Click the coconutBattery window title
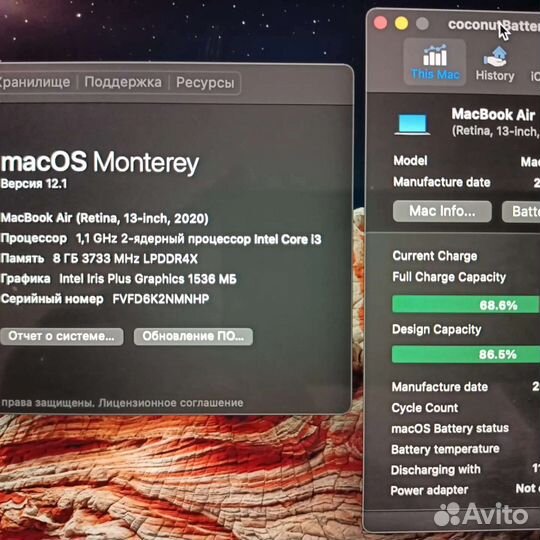Image resolution: width=540 pixels, height=540 pixels. pos(494,25)
